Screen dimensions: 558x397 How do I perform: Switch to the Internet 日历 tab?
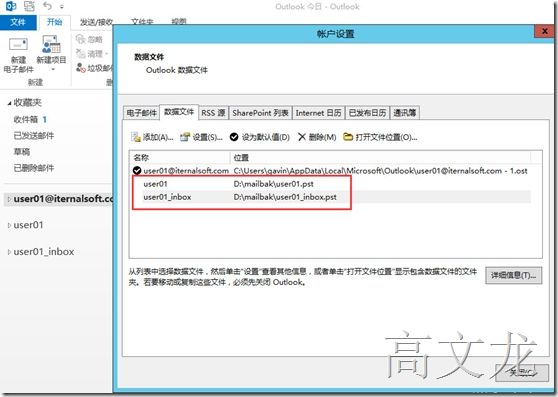coord(319,113)
